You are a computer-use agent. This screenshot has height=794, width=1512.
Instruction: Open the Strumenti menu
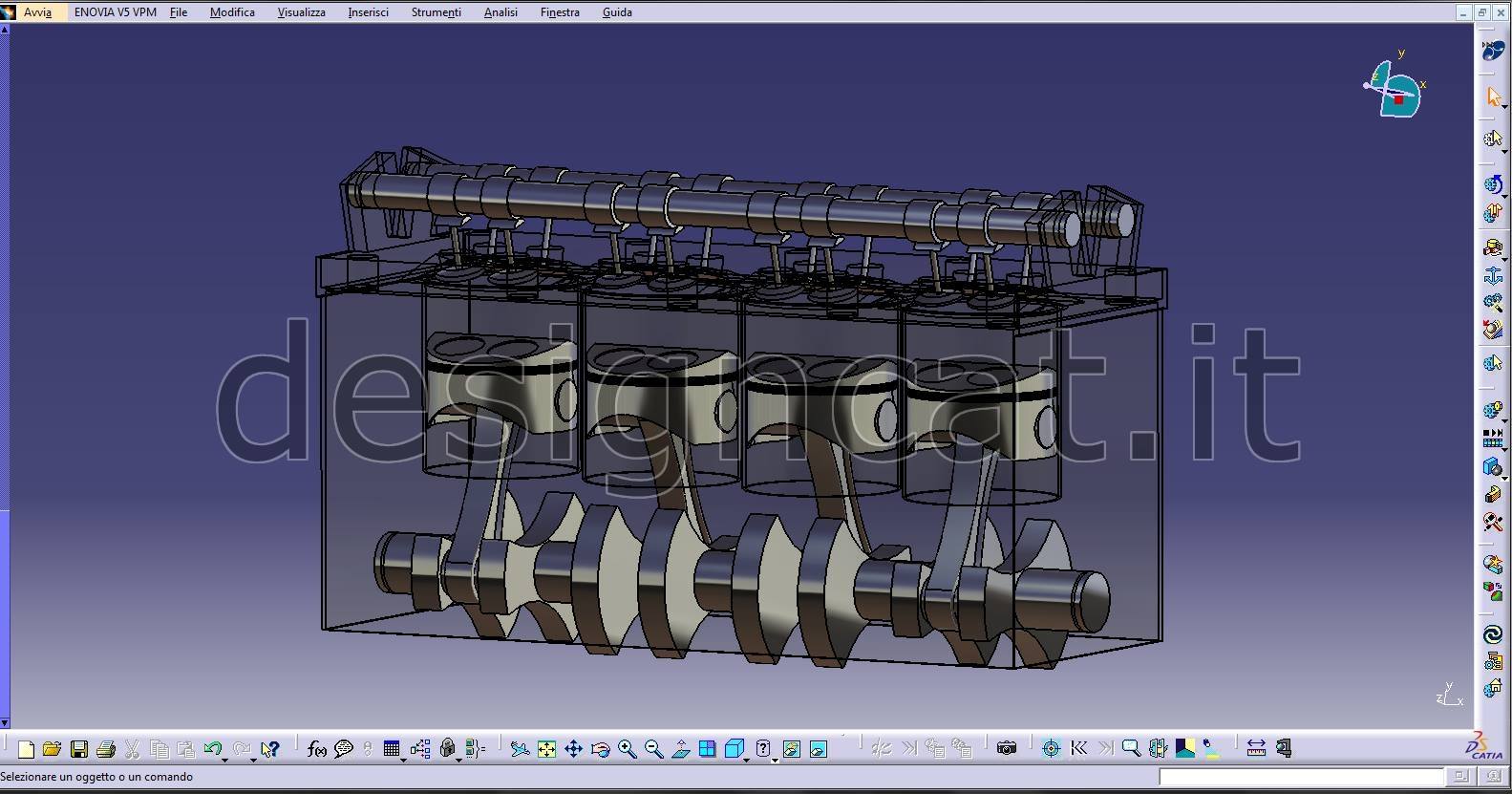(436, 12)
